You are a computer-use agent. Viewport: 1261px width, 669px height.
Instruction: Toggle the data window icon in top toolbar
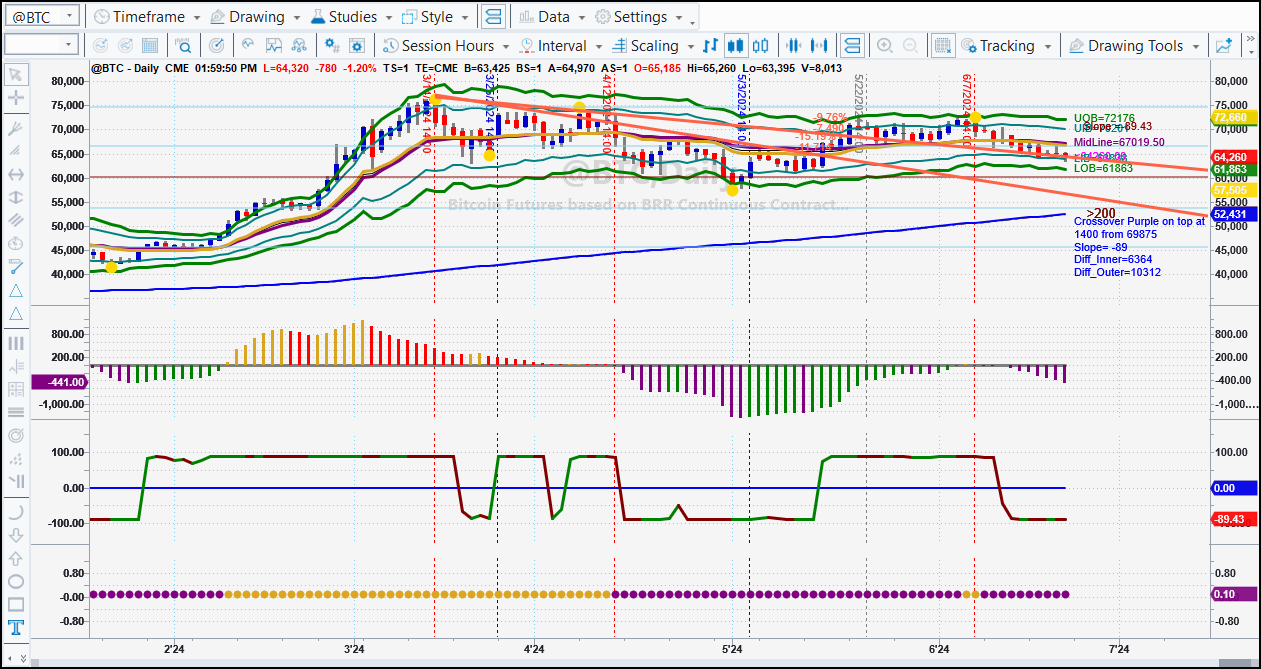[x=493, y=17]
